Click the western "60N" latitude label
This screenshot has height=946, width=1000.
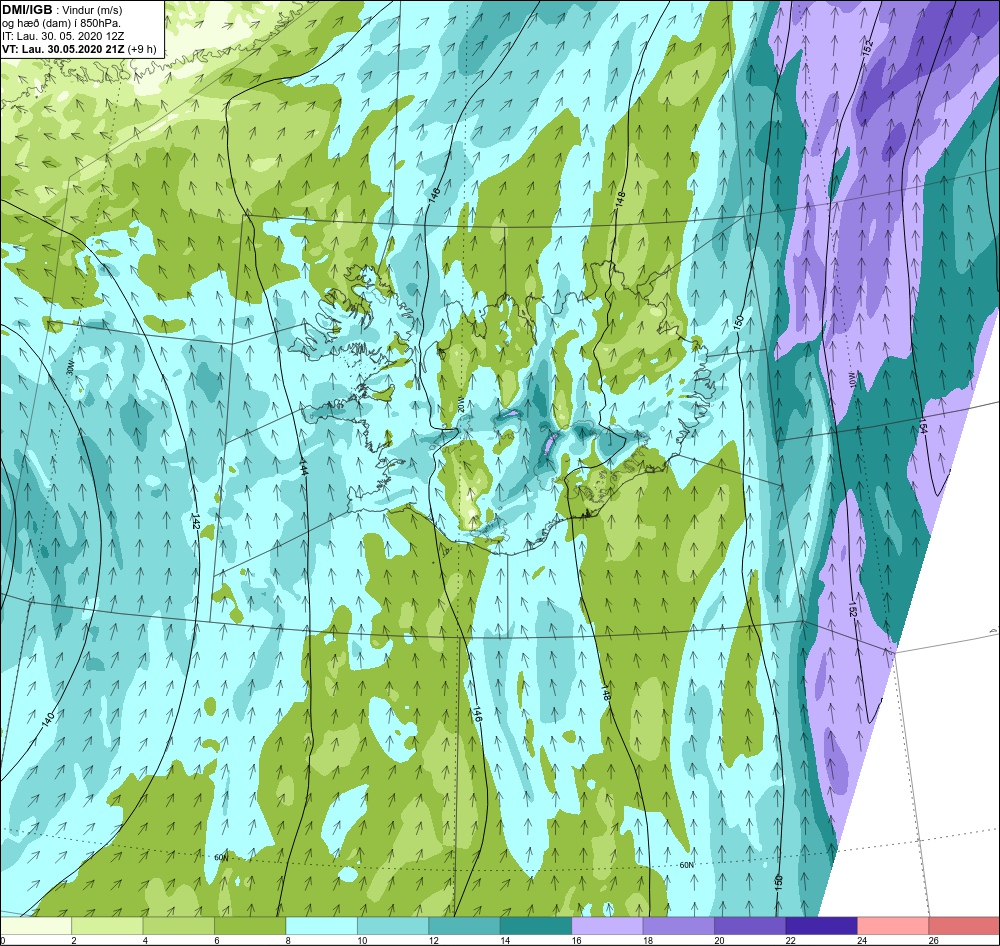click(x=221, y=857)
